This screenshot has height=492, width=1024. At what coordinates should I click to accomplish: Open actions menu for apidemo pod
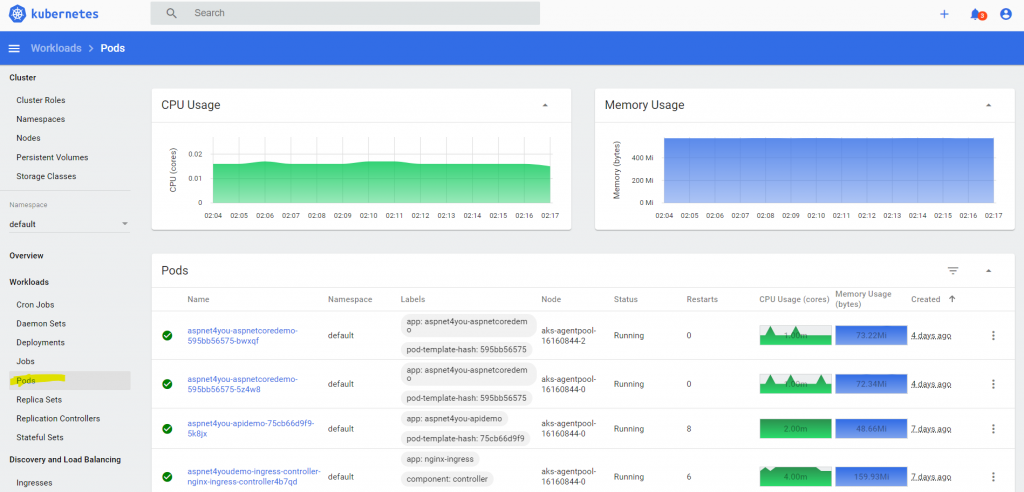click(993, 429)
